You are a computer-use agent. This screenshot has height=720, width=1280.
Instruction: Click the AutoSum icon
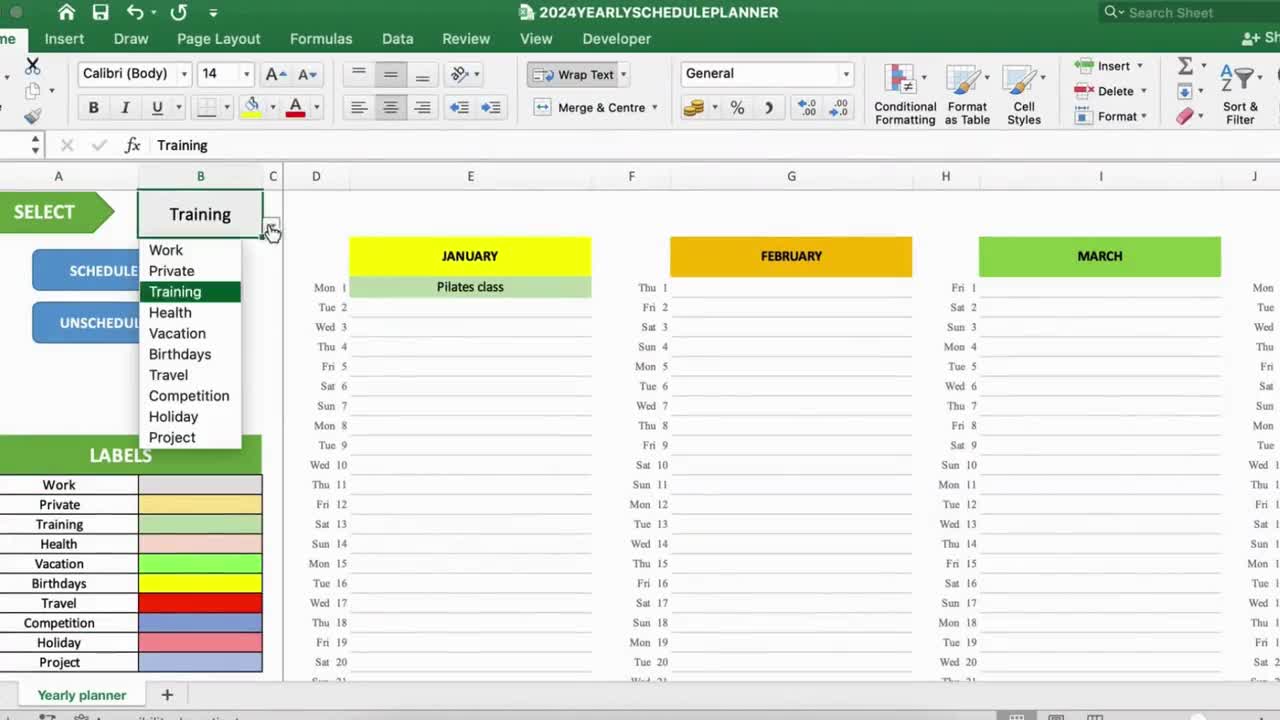coord(1182,66)
